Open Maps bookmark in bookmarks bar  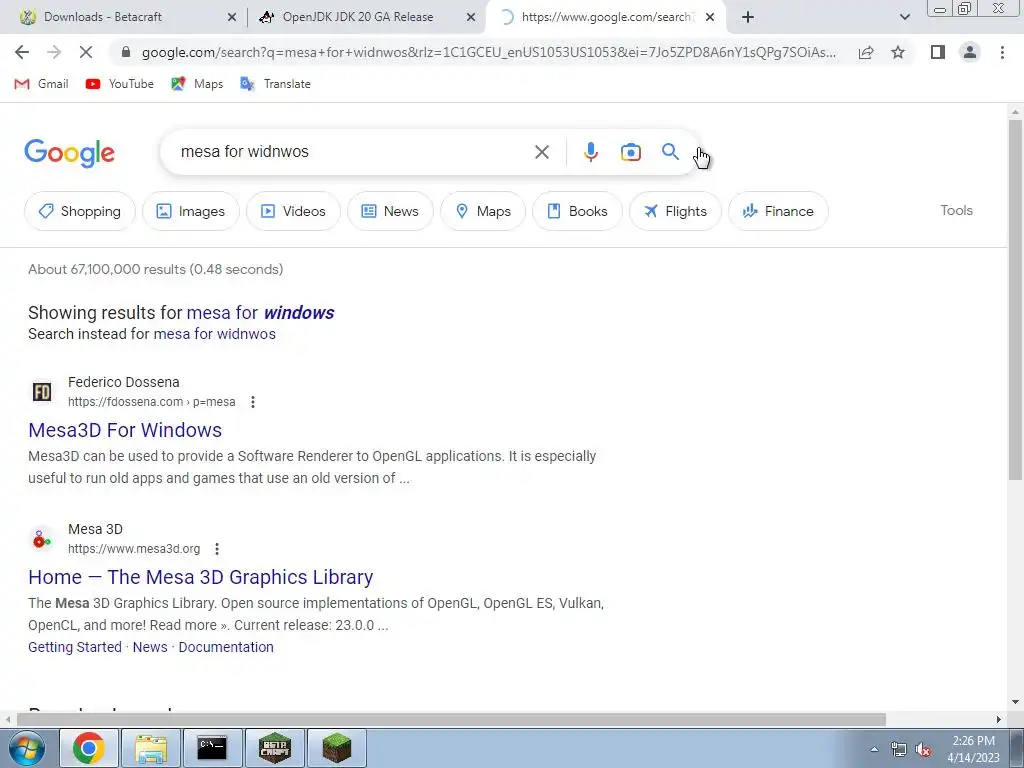(197, 84)
